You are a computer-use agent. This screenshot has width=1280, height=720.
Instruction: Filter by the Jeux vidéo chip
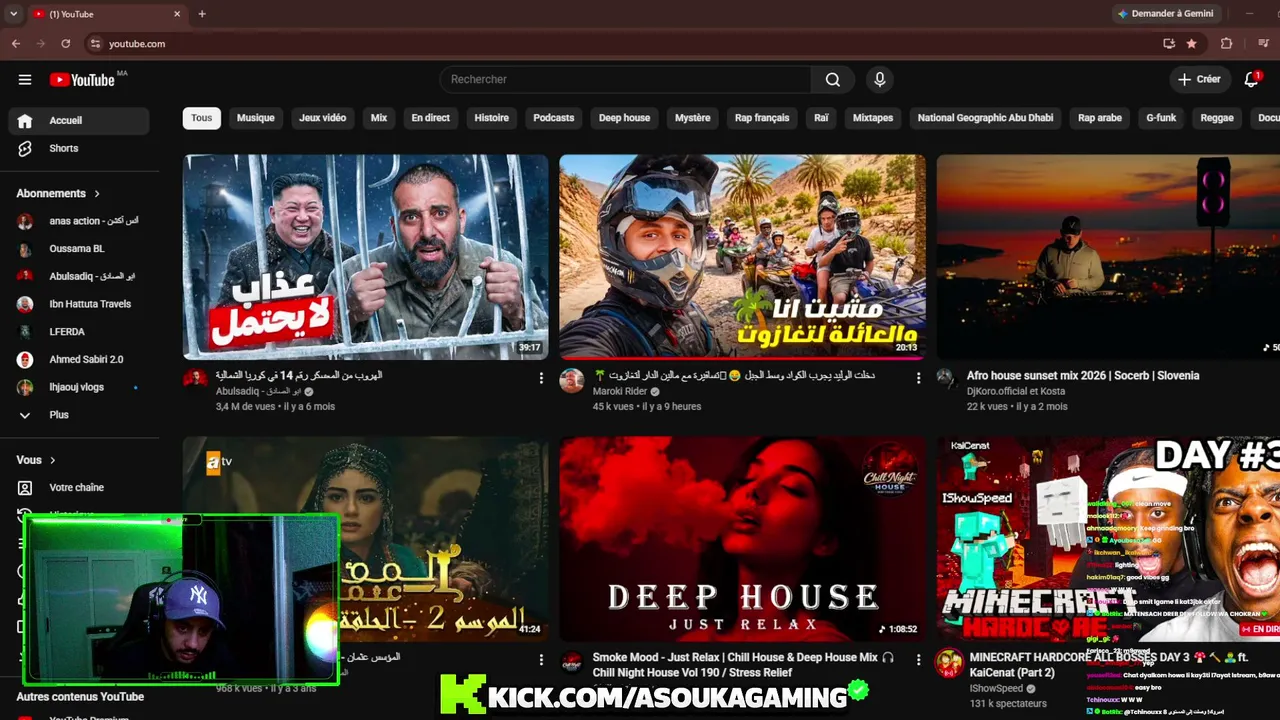point(323,118)
